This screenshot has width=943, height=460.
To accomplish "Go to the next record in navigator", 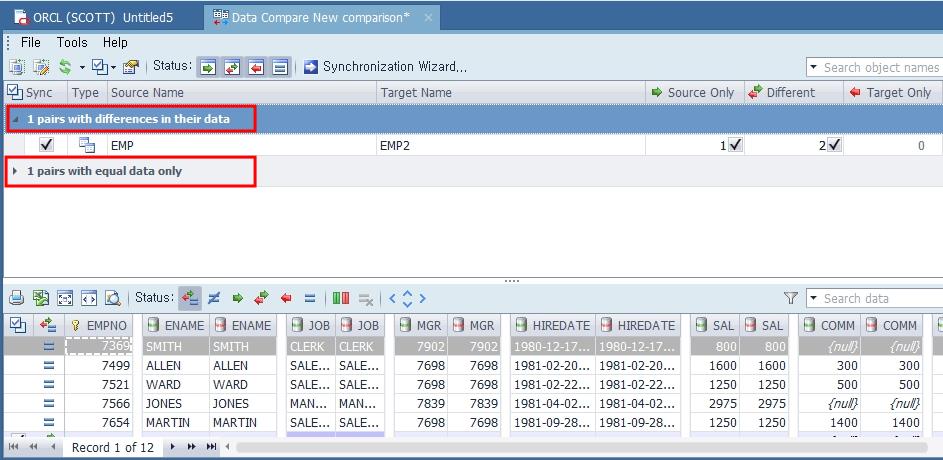I will pyautogui.click(x=173, y=447).
